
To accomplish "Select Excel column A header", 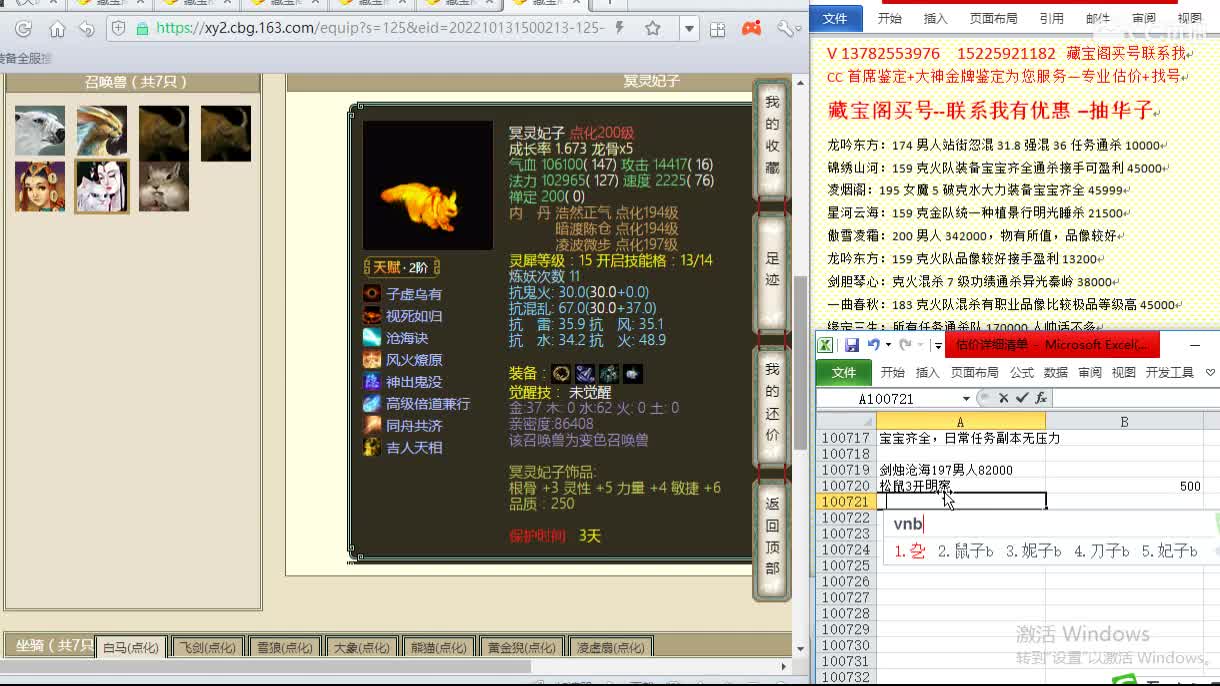I will click(960, 422).
